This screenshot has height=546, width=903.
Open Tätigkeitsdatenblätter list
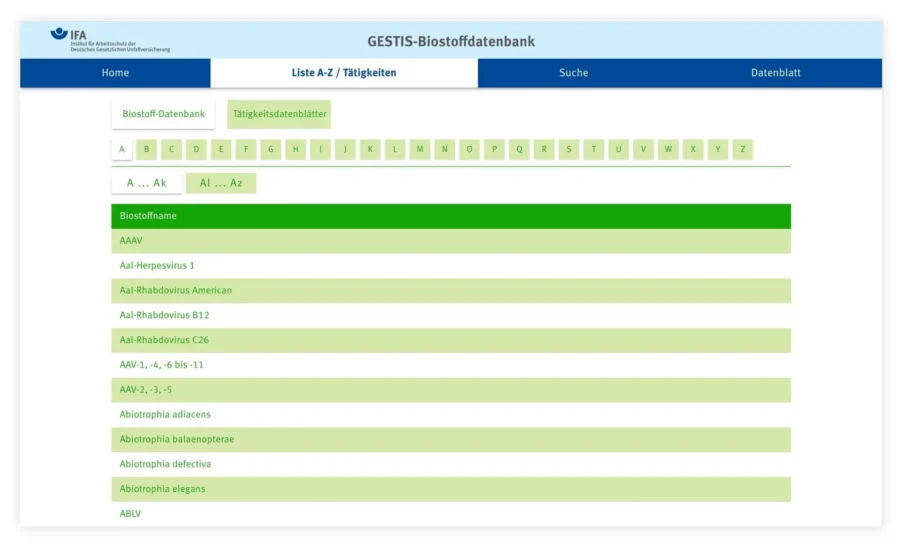pos(279,114)
